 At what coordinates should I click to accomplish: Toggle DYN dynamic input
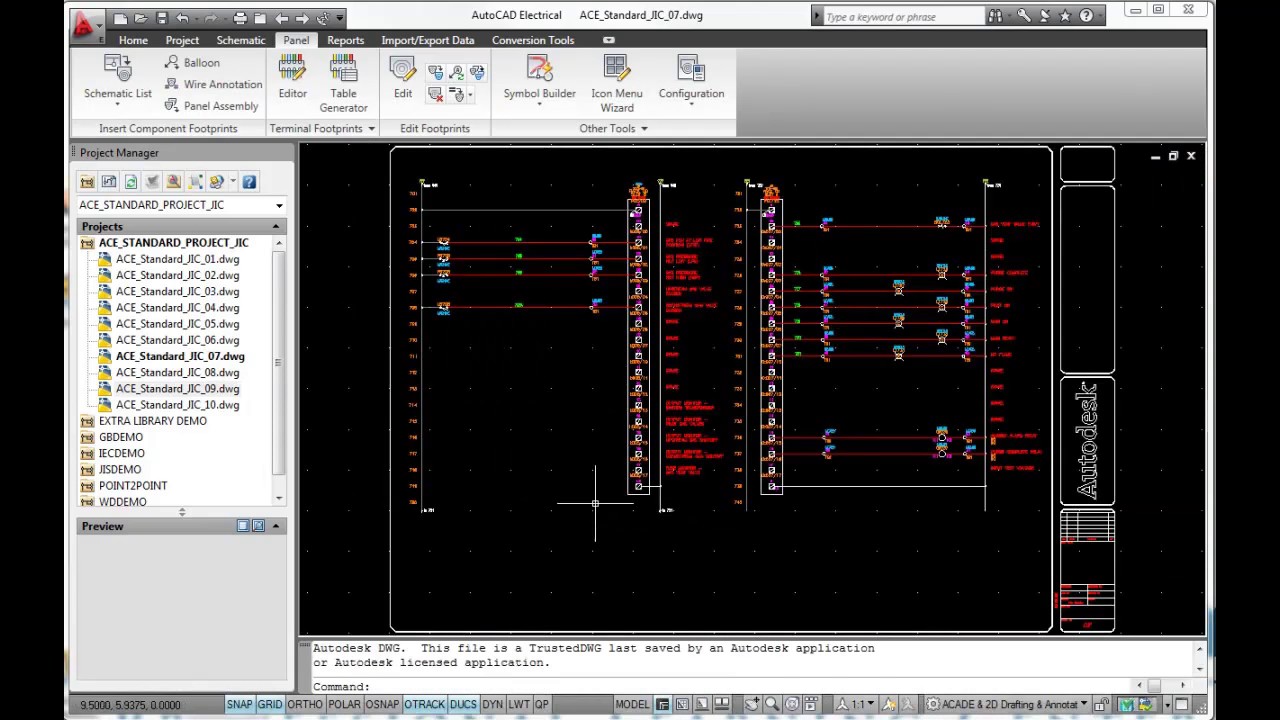pos(492,705)
